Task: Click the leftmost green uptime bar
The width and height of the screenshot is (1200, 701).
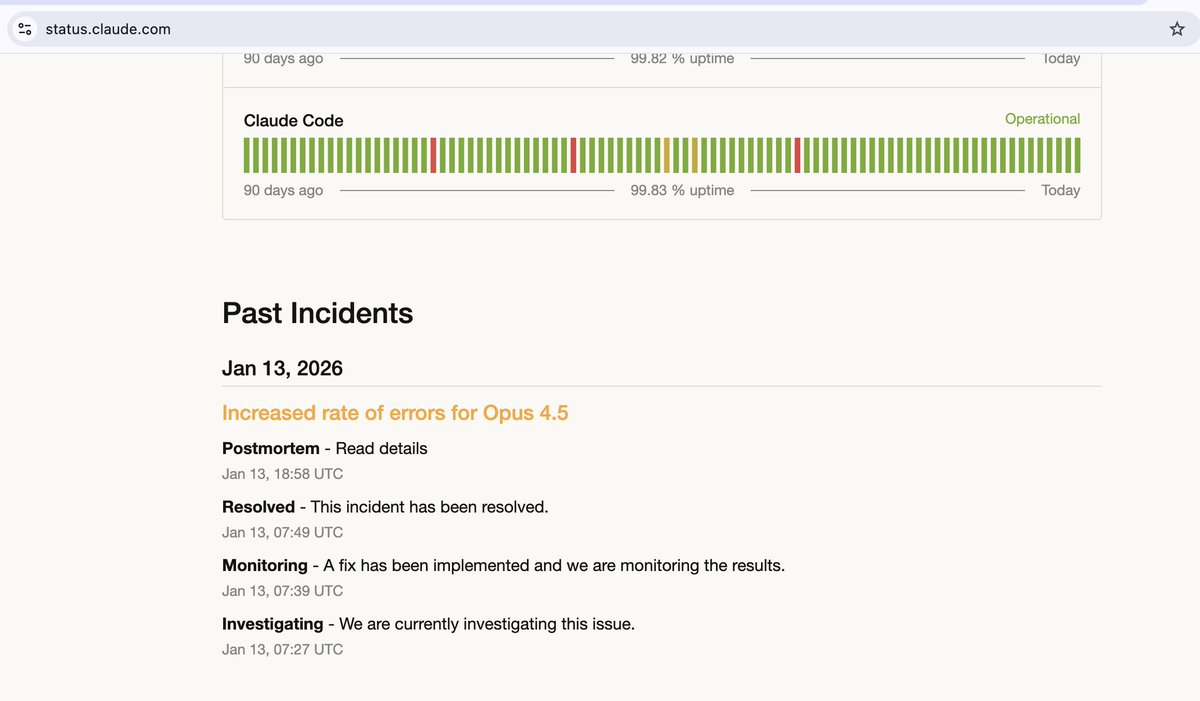Action: 247,155
